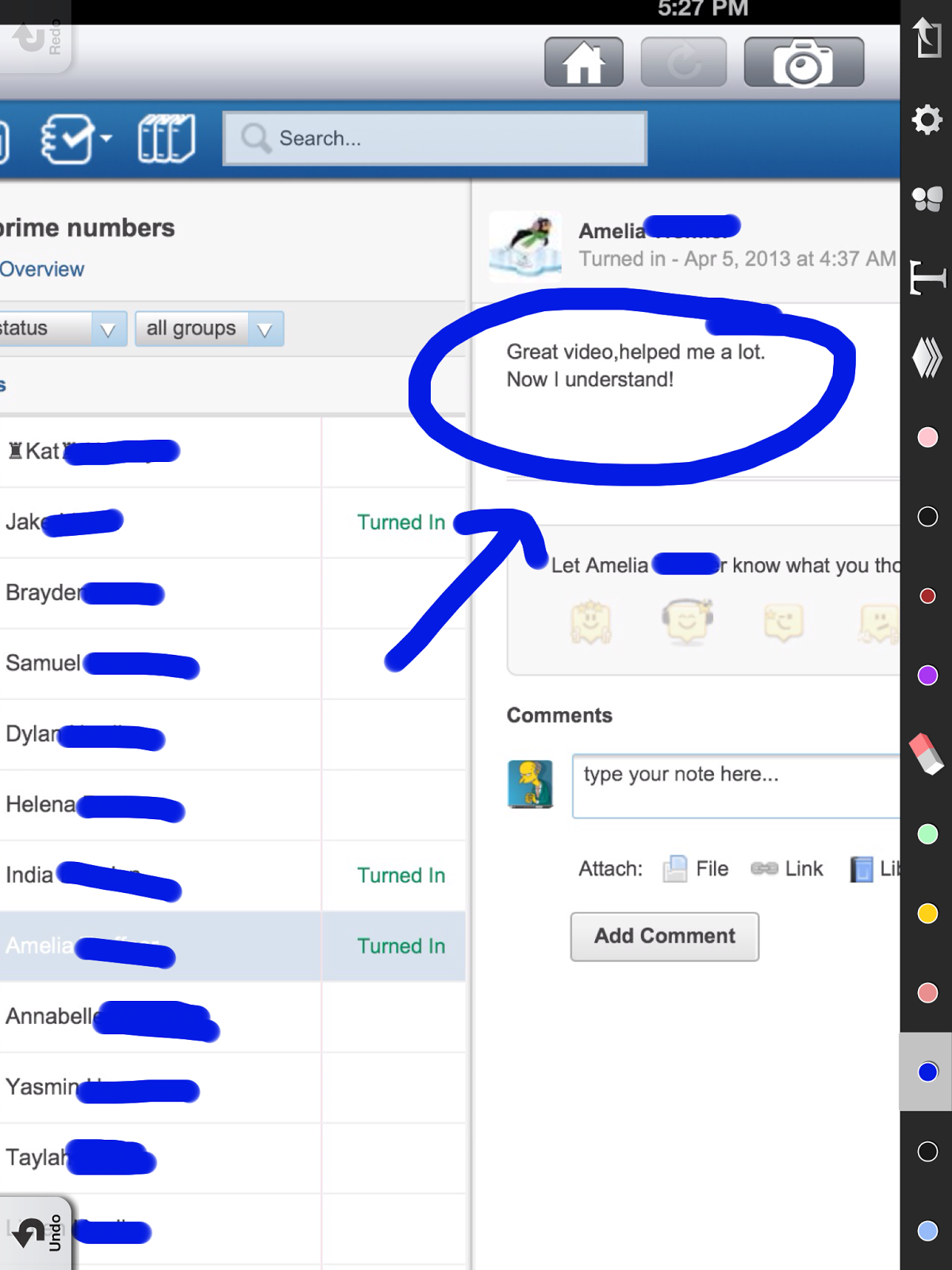Open the settings gear in the sidebar

[927, 120]
